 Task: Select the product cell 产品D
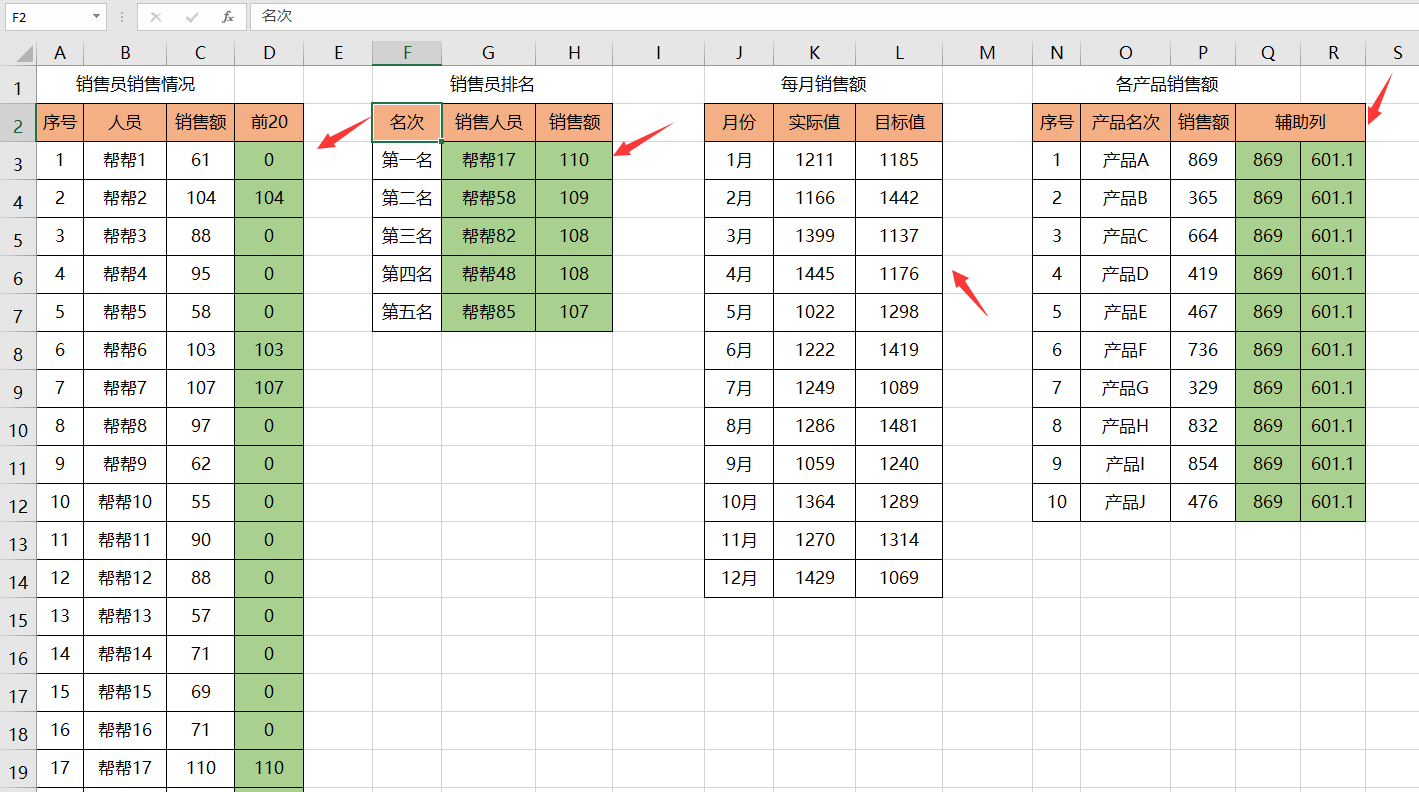[x=1126, y=274]
